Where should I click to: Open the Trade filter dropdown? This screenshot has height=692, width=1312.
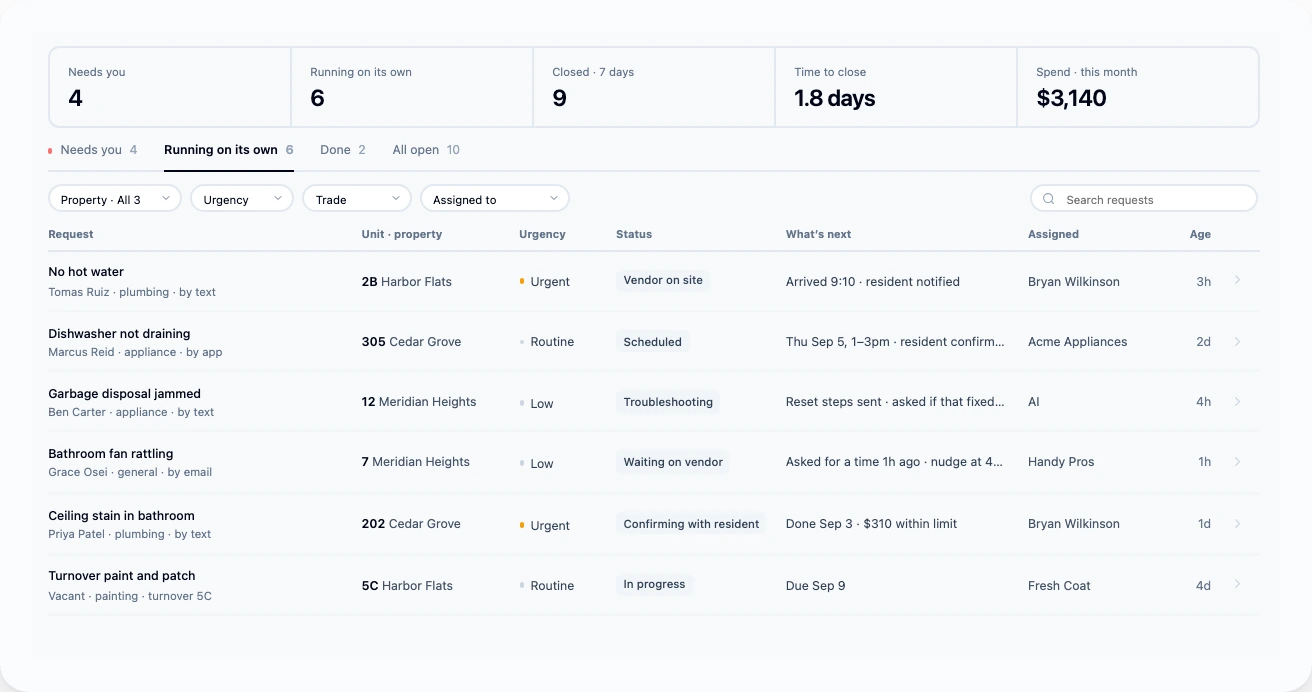(357, 199)
